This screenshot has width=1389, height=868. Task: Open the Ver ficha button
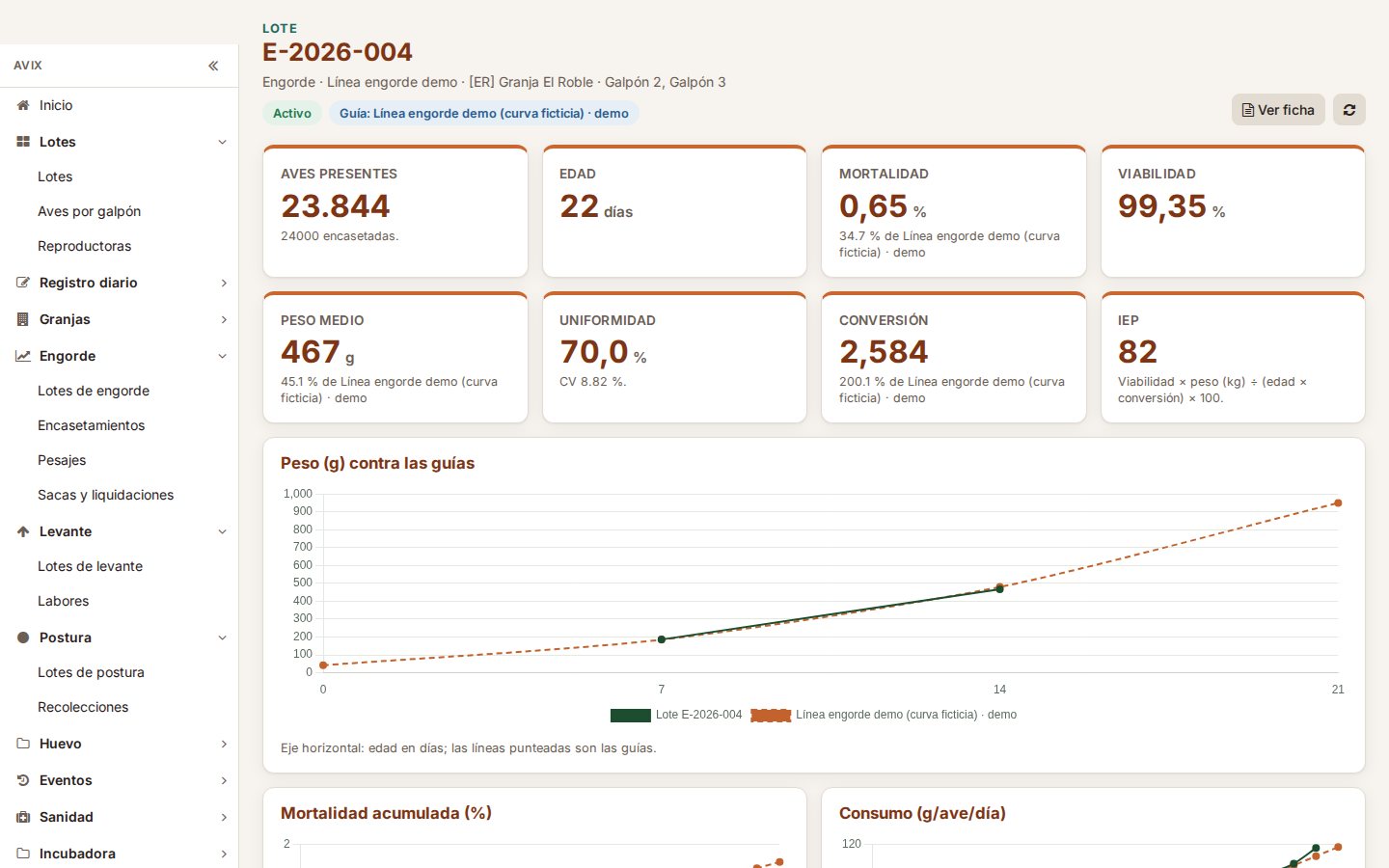pyautogui.click(x=1278, y=110)
